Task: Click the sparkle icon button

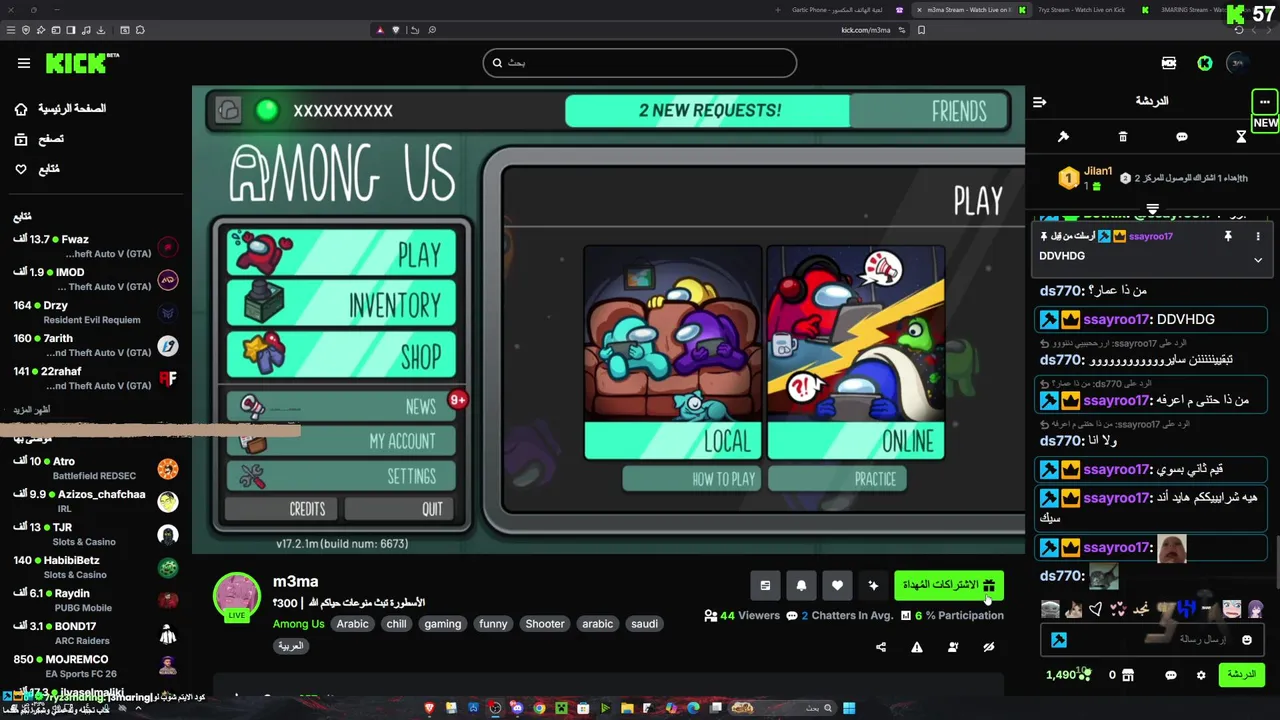Action: click(873, 586)
